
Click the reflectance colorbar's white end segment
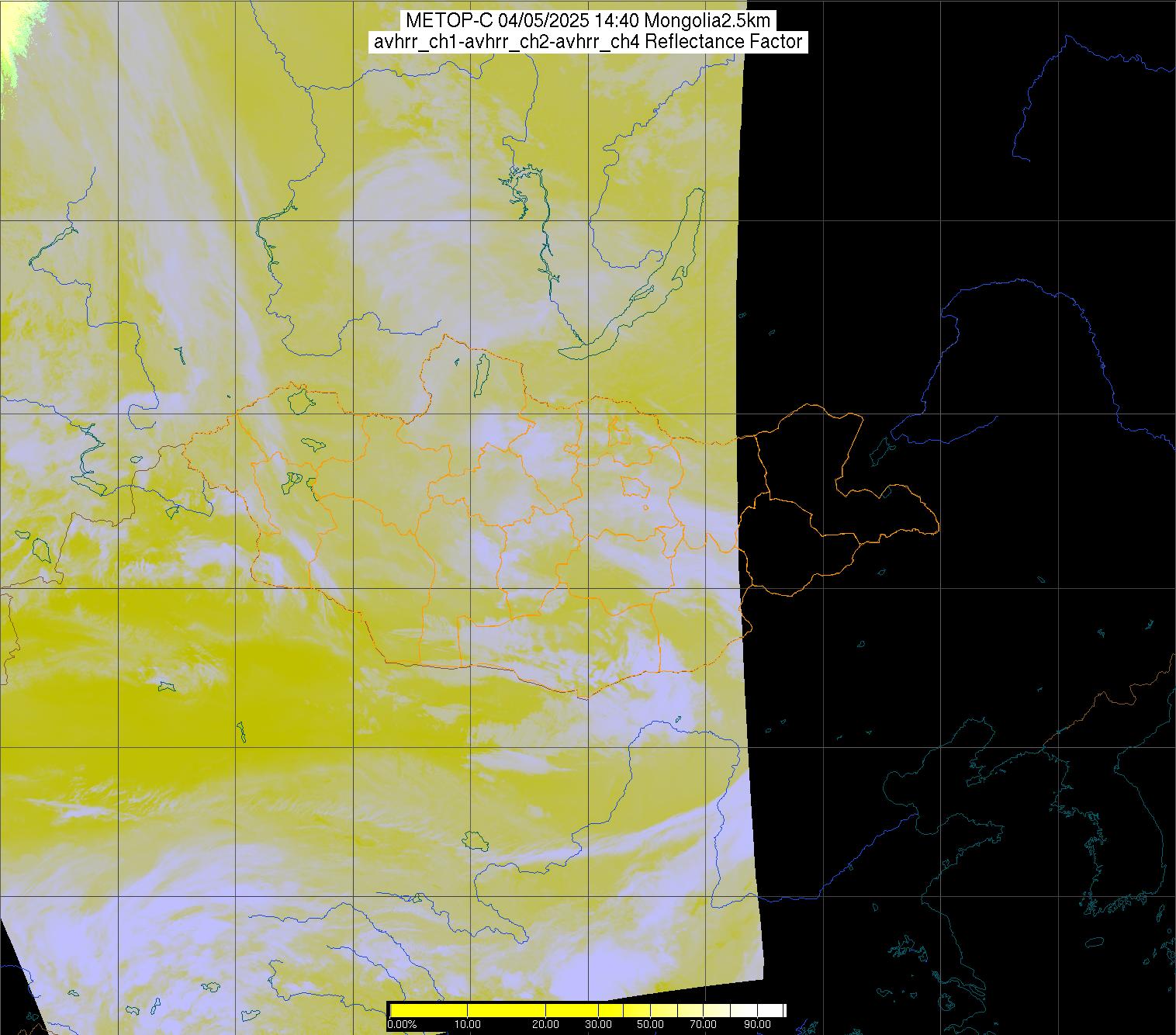click(770, 1010)
